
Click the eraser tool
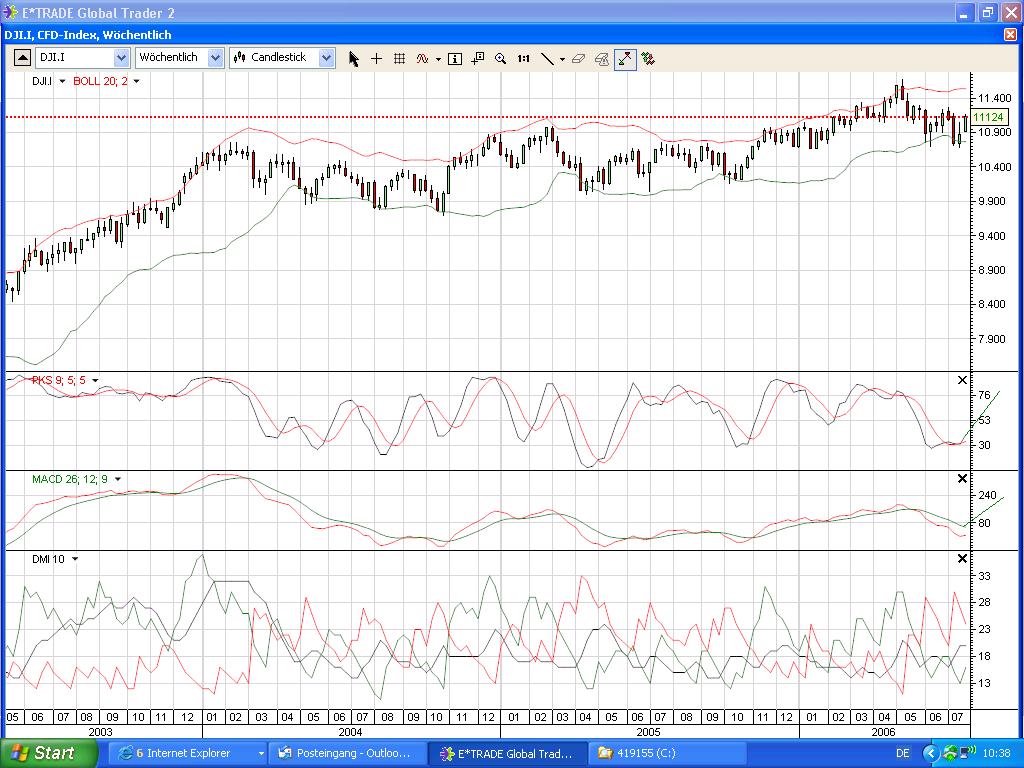pyautogui.click(x=578, y=58)
